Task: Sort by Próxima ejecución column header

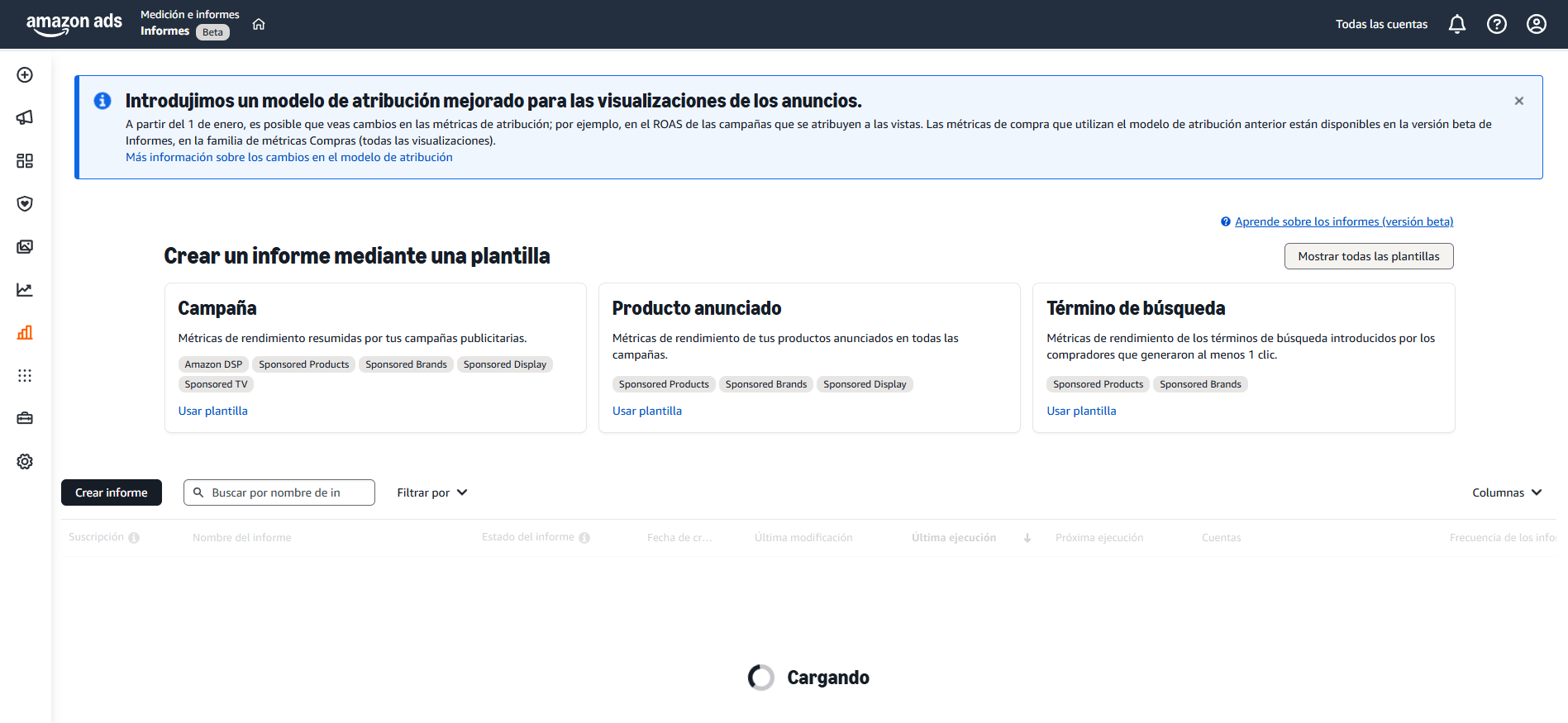Action: click(x=1099, y=538)
